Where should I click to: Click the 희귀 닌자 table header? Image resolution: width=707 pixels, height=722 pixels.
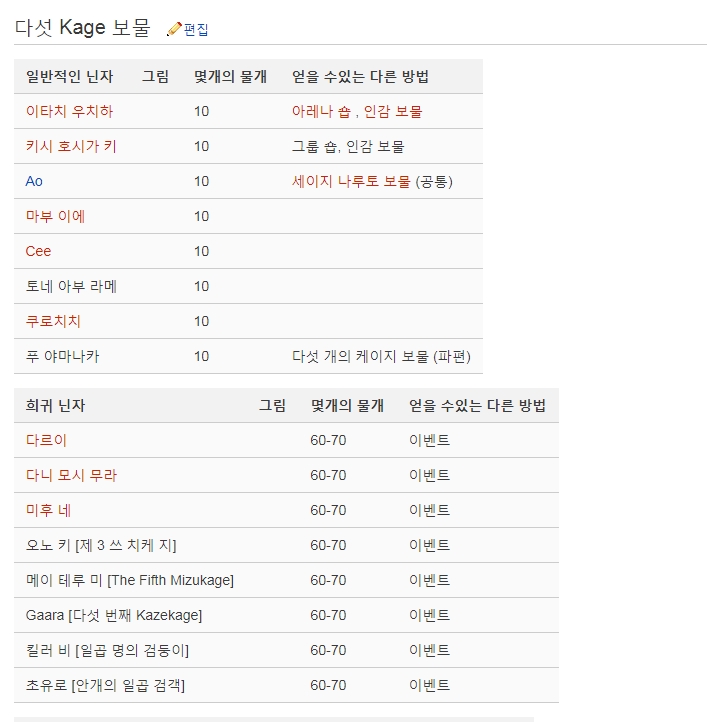tap(55, 406)
